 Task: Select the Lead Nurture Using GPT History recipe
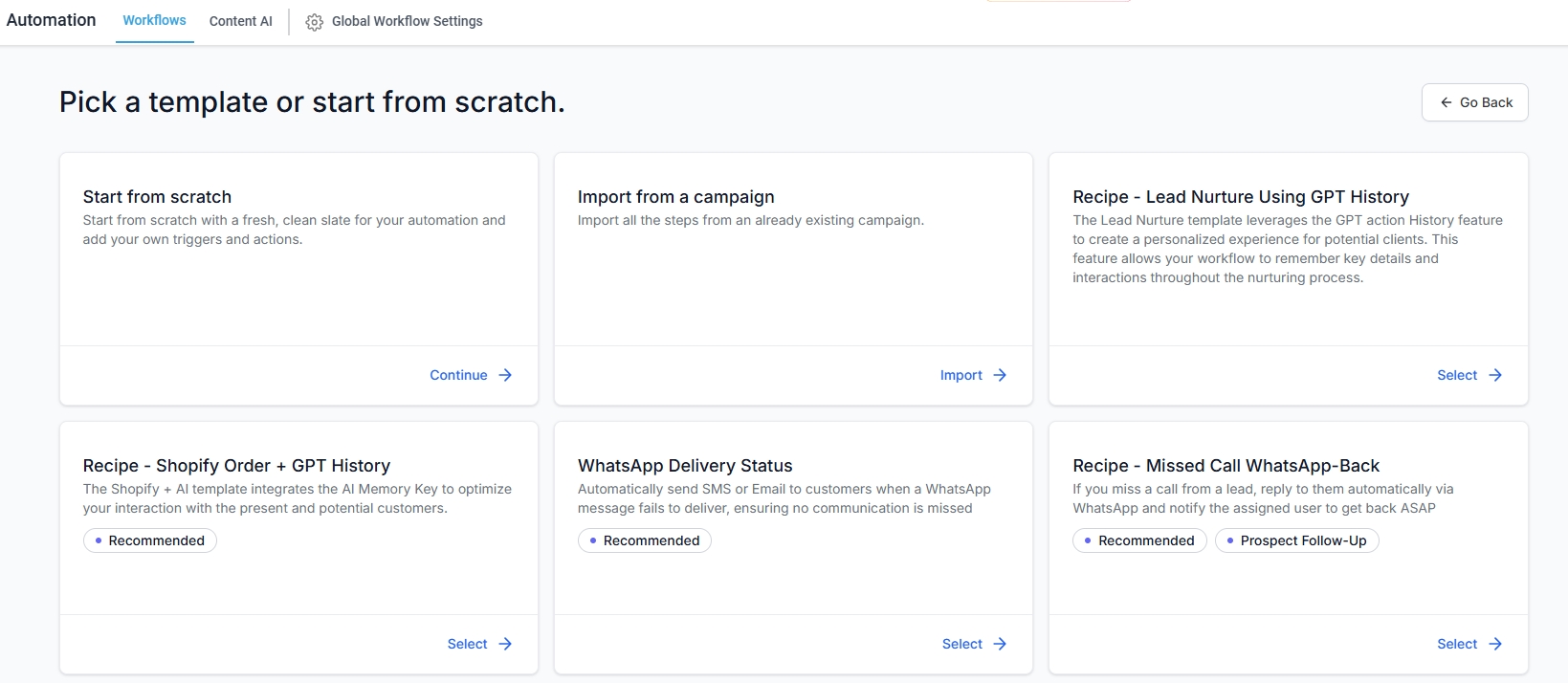(1457, 375)
